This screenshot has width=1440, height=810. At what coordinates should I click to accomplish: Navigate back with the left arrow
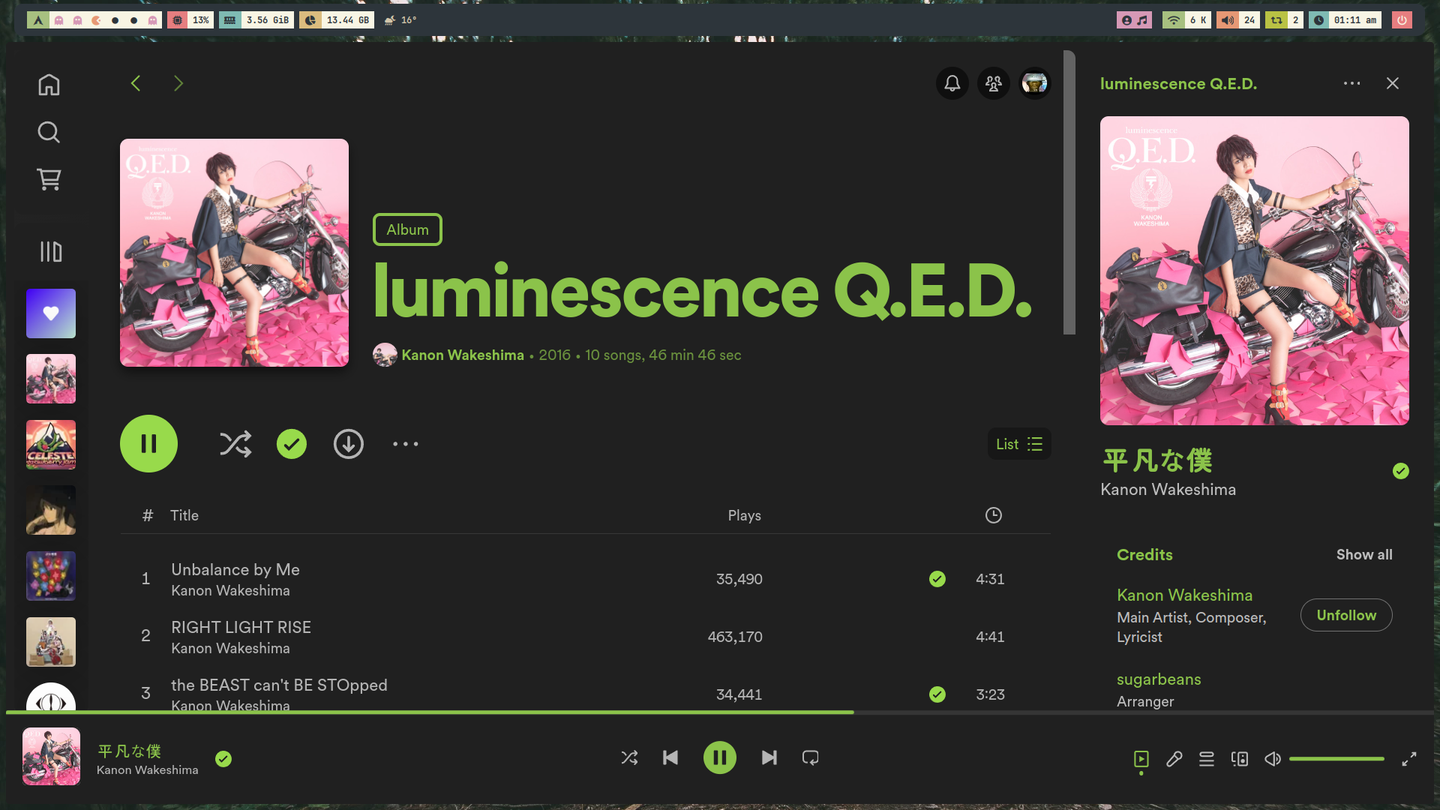coord(136,83)
